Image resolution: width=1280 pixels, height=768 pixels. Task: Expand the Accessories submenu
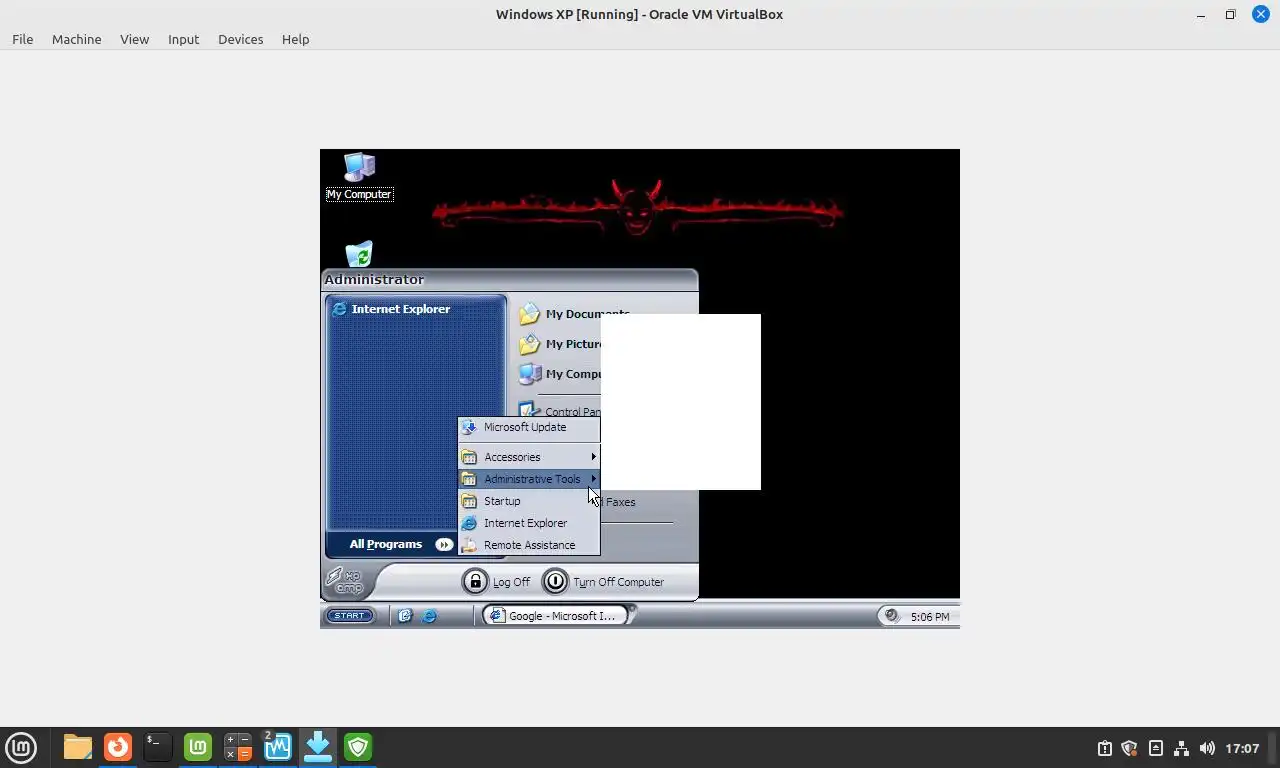[x=529, y=457]
